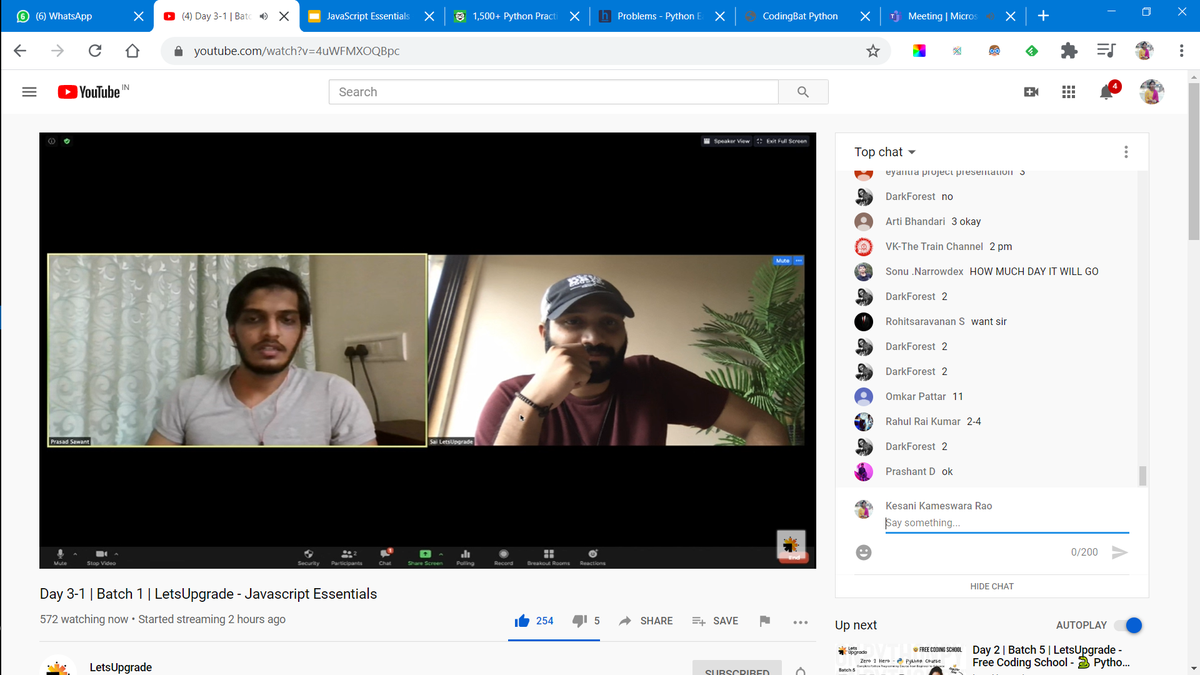Go back in browser history
The height and width of the screenshot is (675, 1200).
[20, 51]
